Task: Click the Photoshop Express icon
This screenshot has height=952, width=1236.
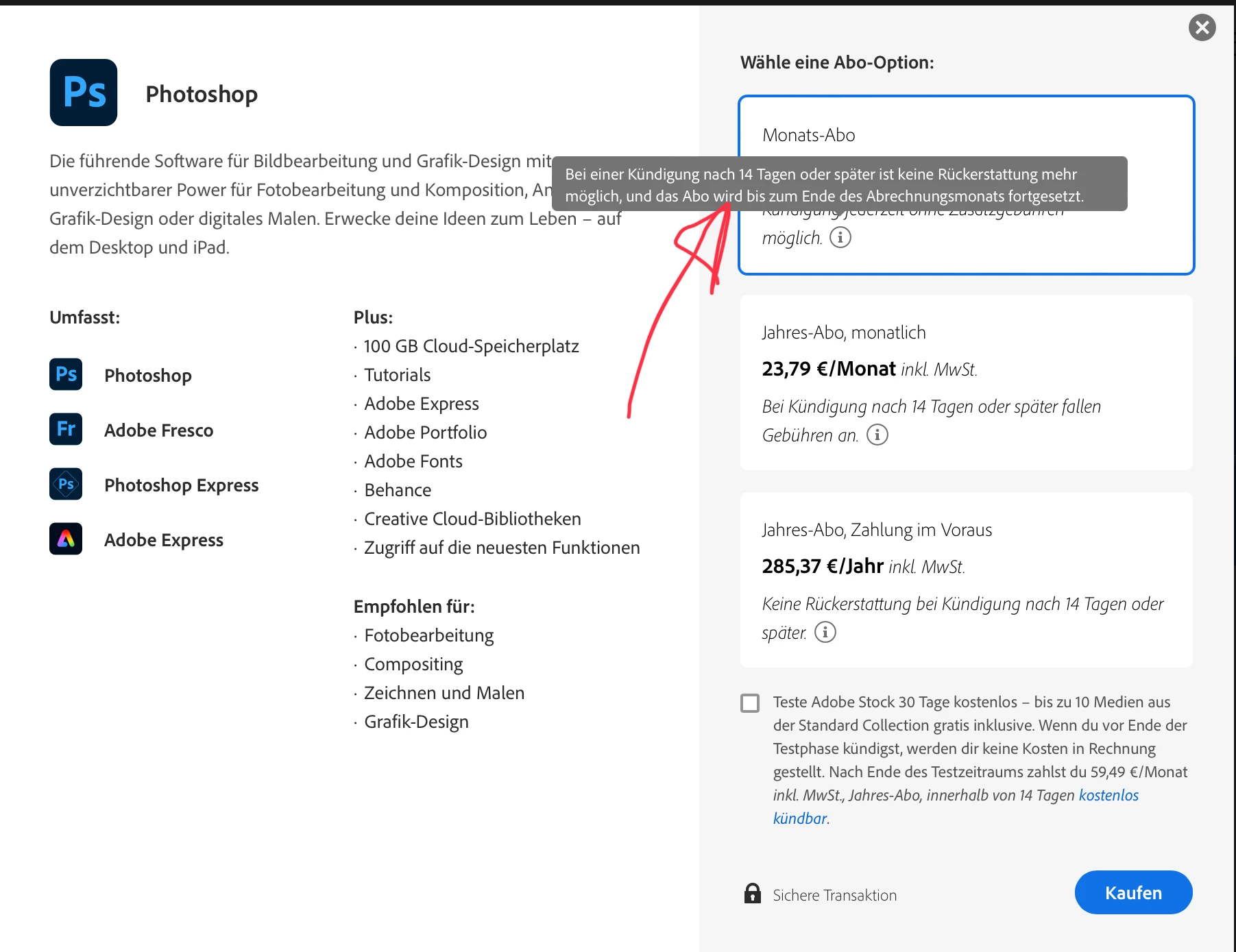Action: 66,484
